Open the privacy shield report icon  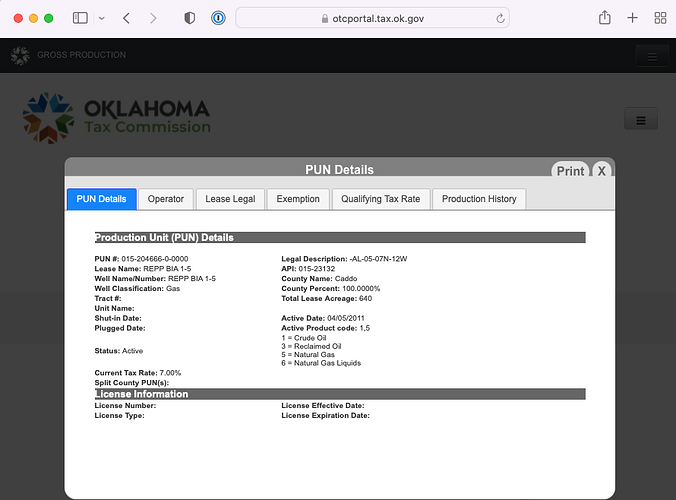[x=190, y=18]
